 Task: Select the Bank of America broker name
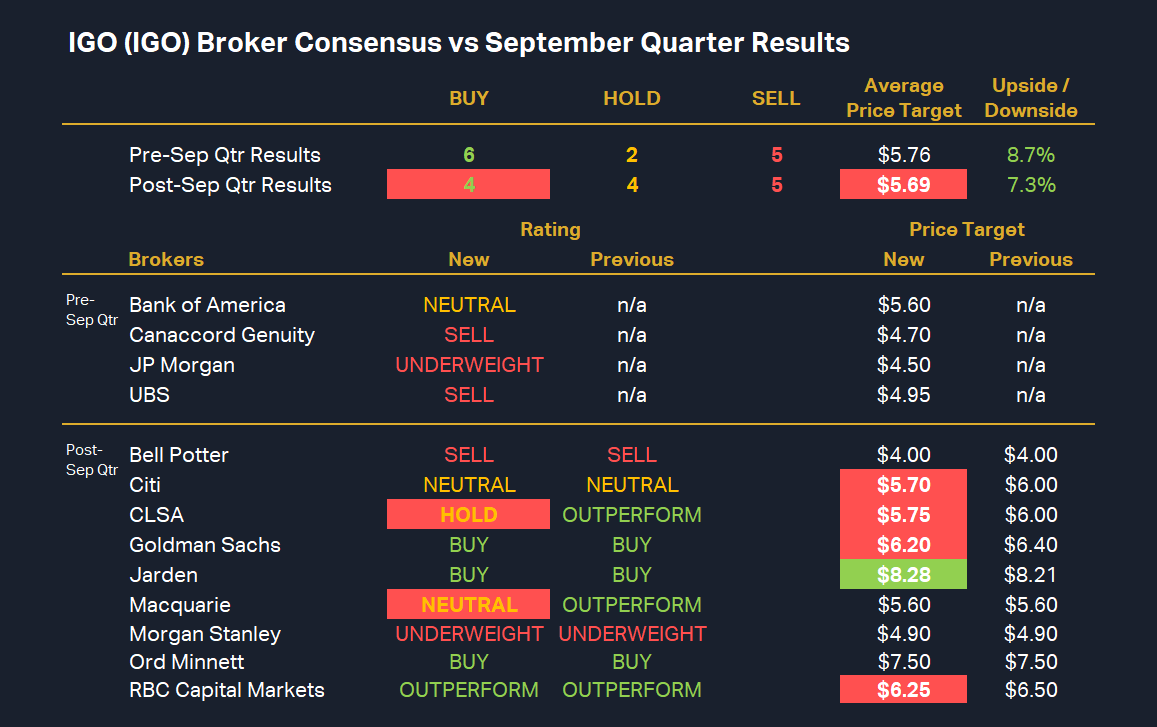[207, 305]
